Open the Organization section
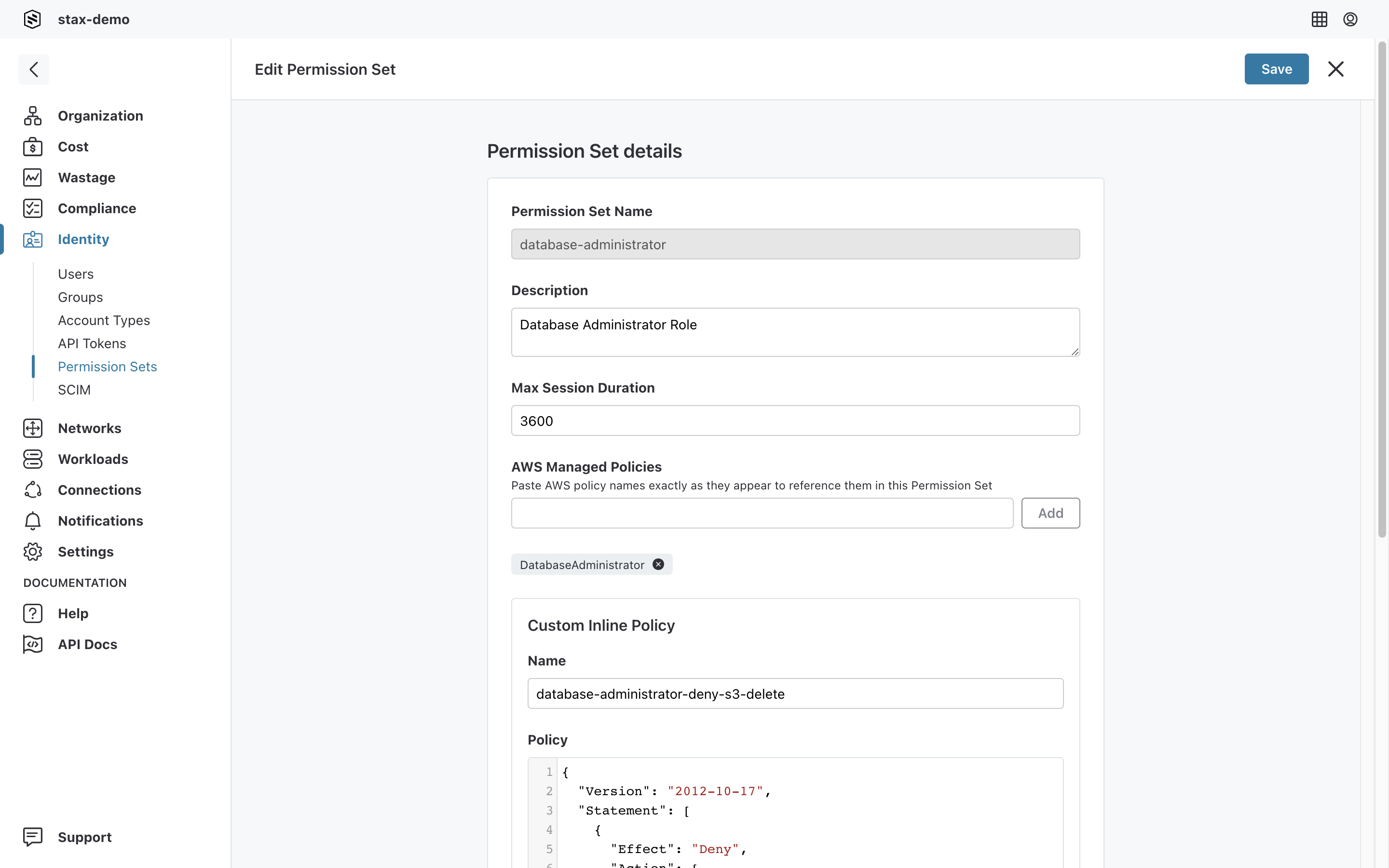This screenshot has height=868, width=1389. [100, 115]
